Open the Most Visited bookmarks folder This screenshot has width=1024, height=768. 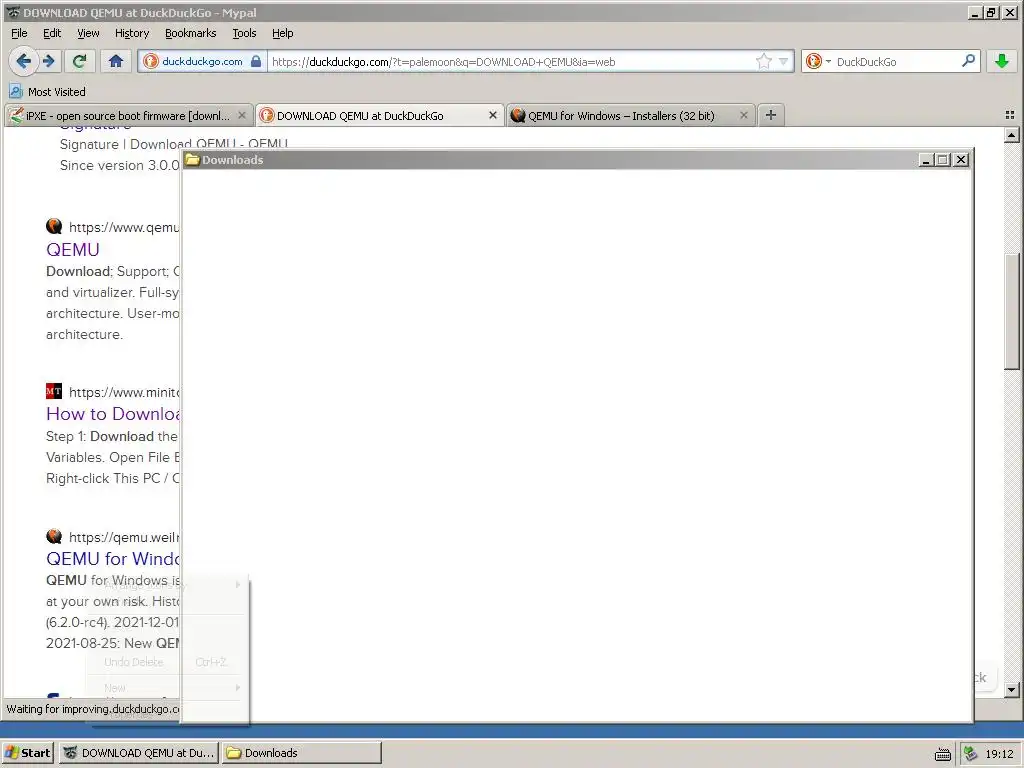tap(48, 91)
